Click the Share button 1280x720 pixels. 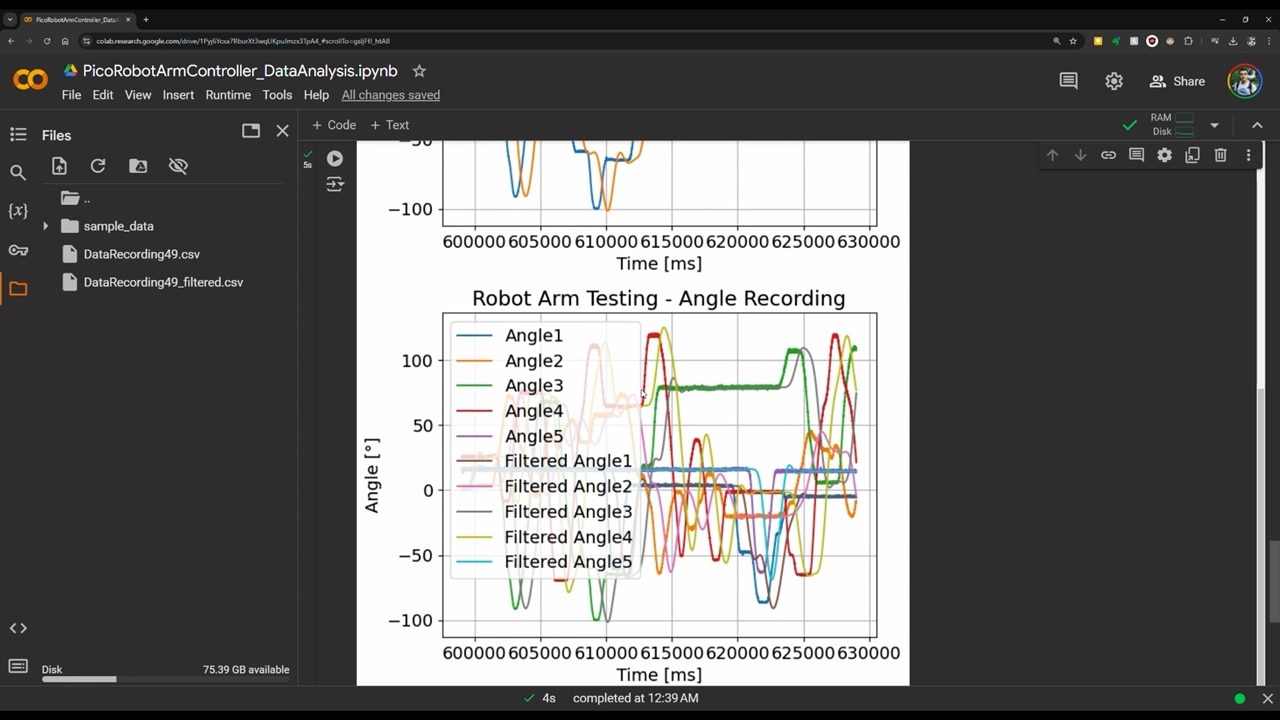click(x=1177, y=81)
